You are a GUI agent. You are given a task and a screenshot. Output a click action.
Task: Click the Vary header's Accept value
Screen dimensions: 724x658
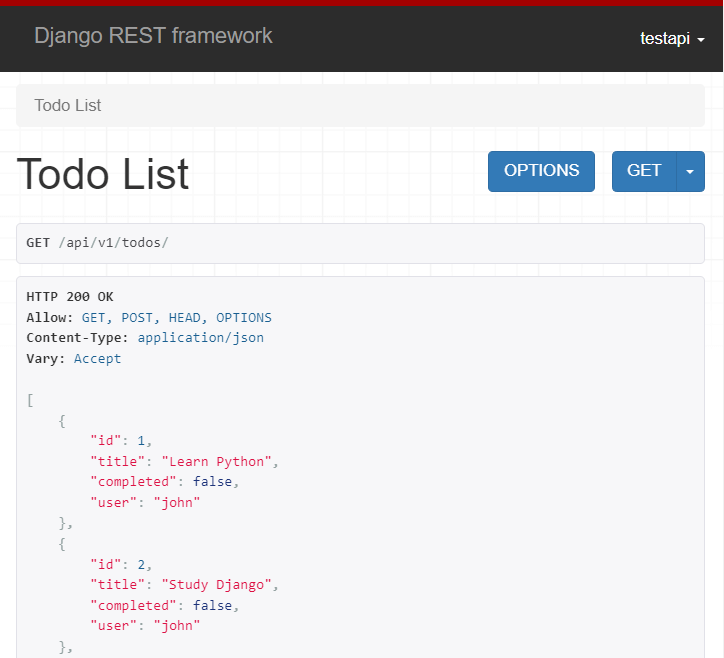tap(97, 358)
